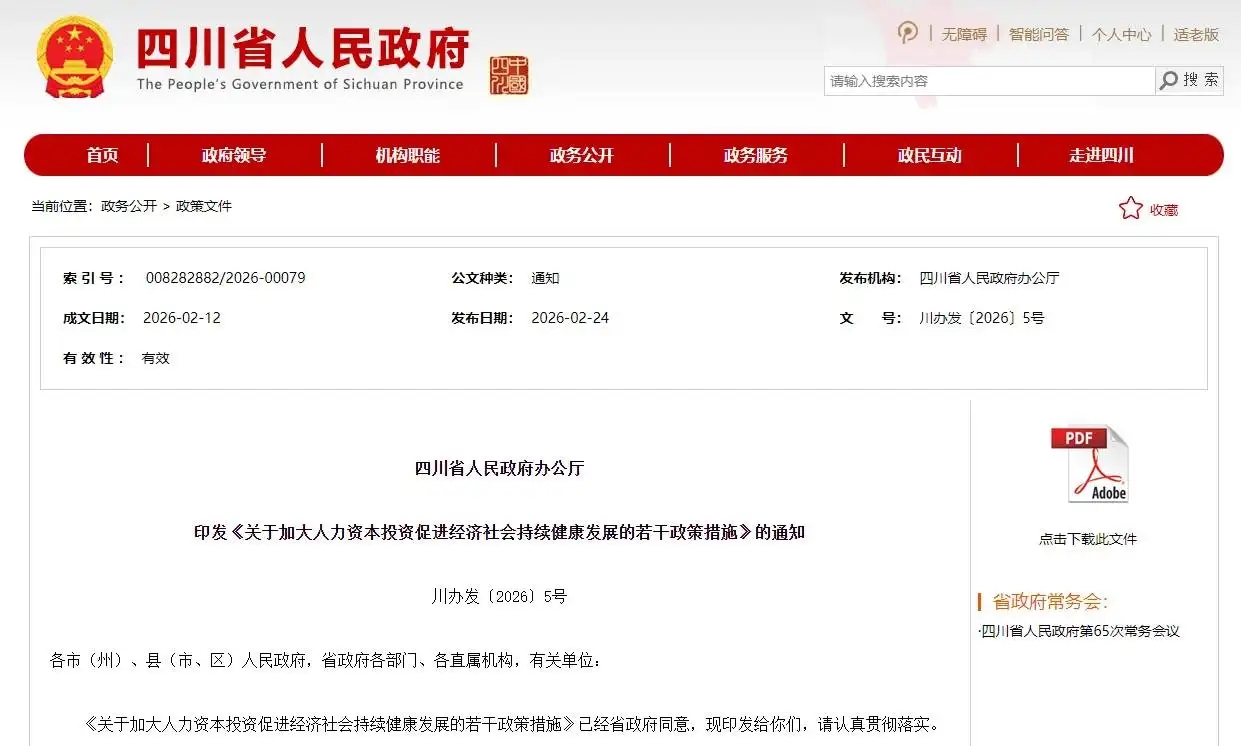Click the search input field
This screenshot has width=1241, height=746.
click(988, 81)
